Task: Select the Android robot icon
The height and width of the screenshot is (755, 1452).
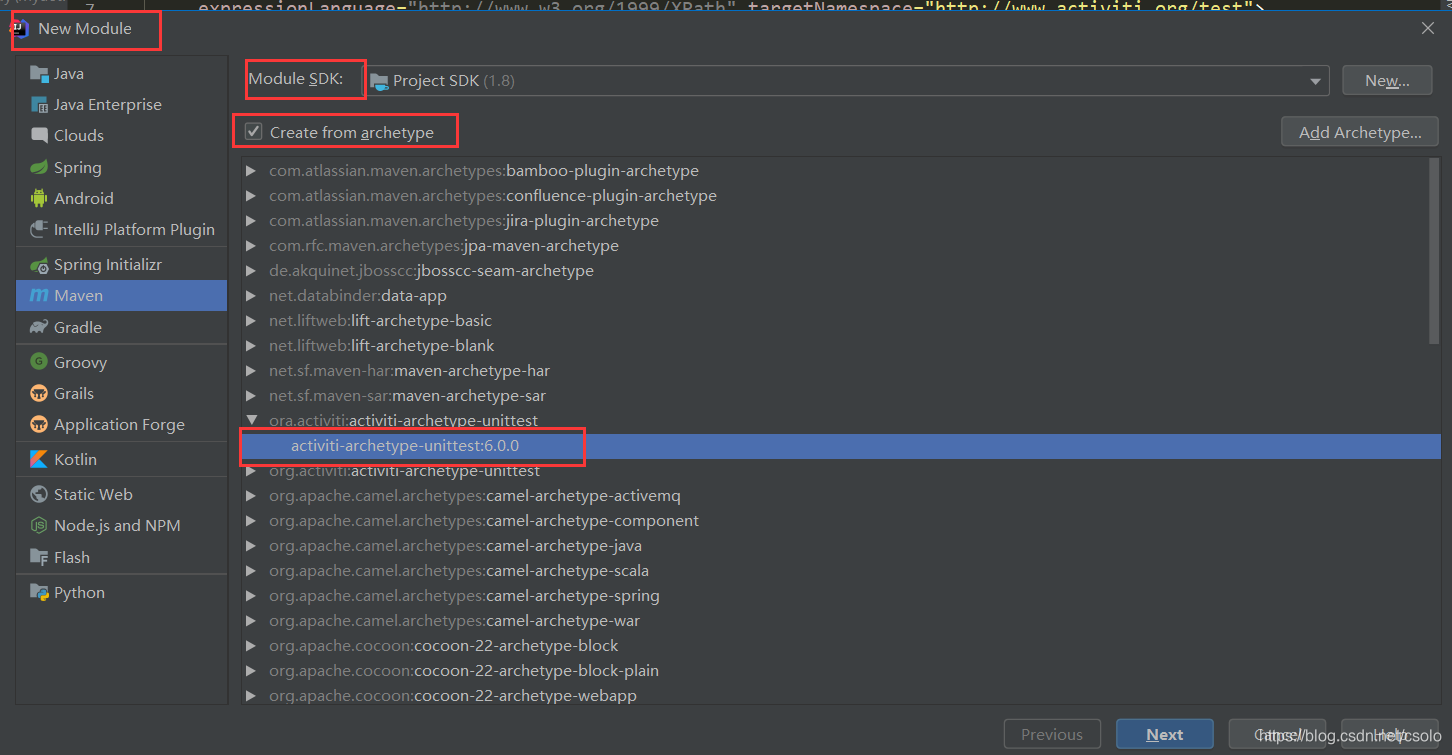Action: coord(39,198)
